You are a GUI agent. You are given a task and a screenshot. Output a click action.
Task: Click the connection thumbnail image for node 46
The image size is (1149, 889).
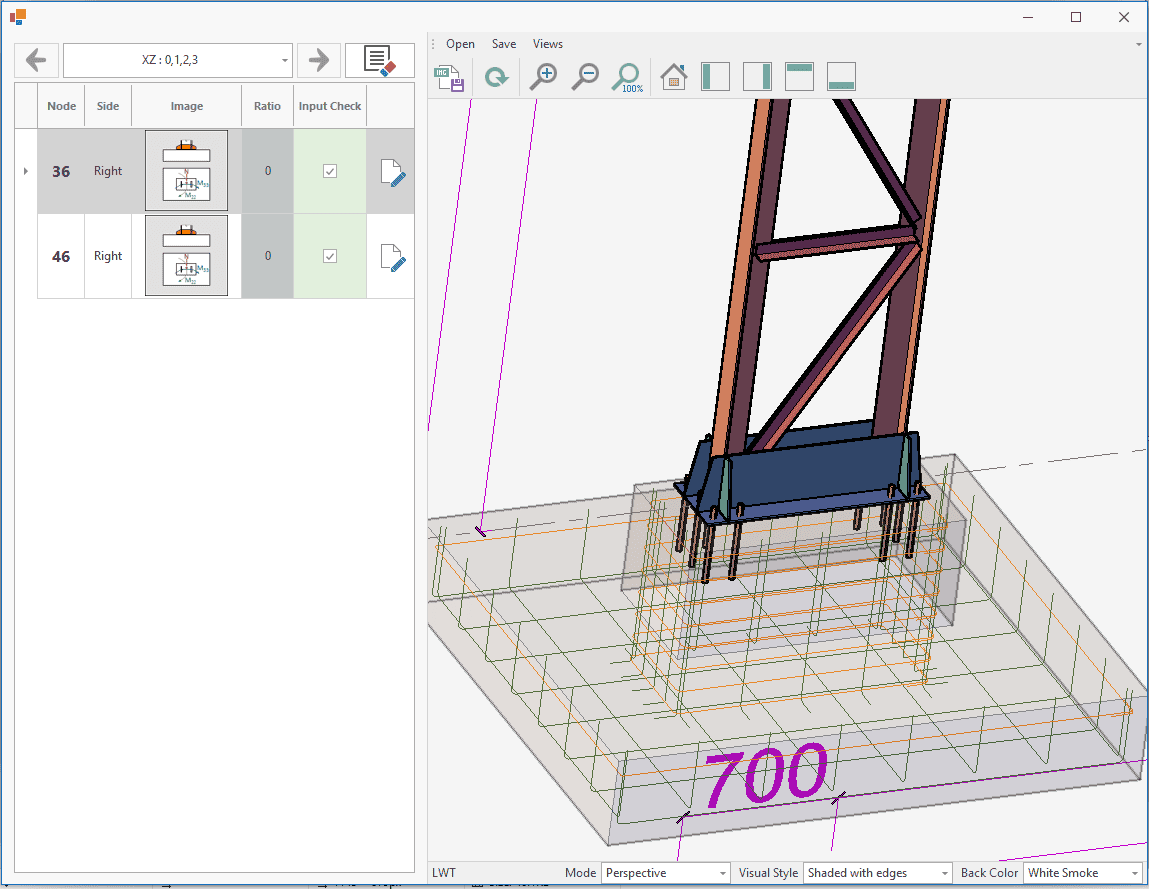(x=186, y=256)
